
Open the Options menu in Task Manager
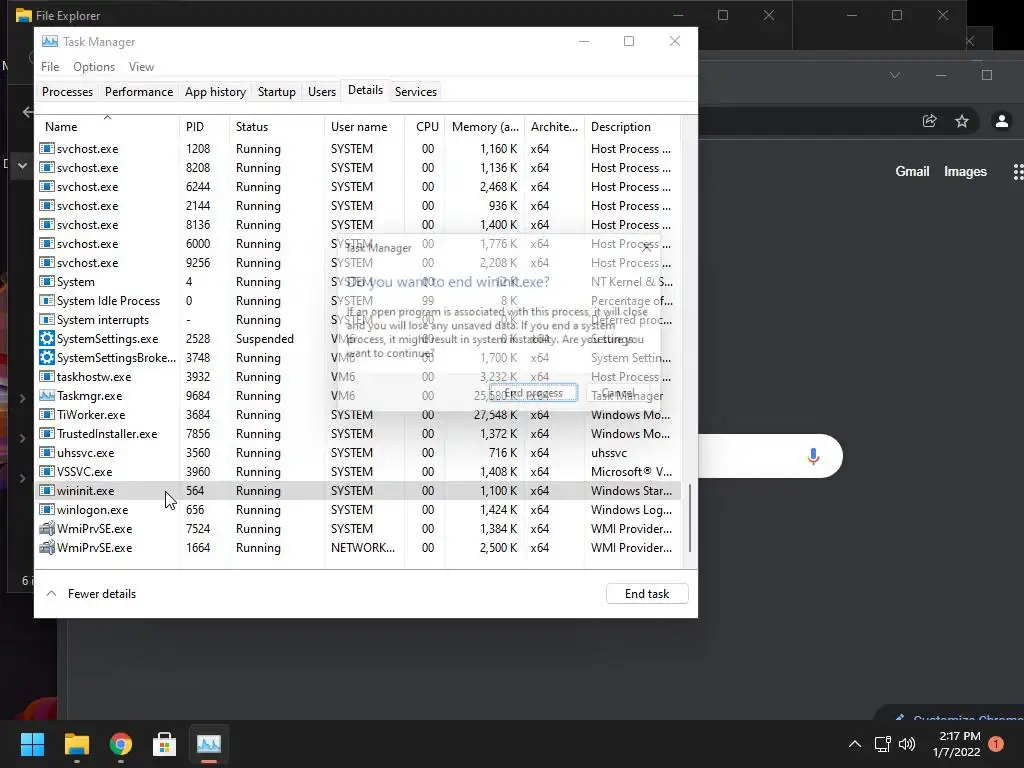(x=94, y=67)
